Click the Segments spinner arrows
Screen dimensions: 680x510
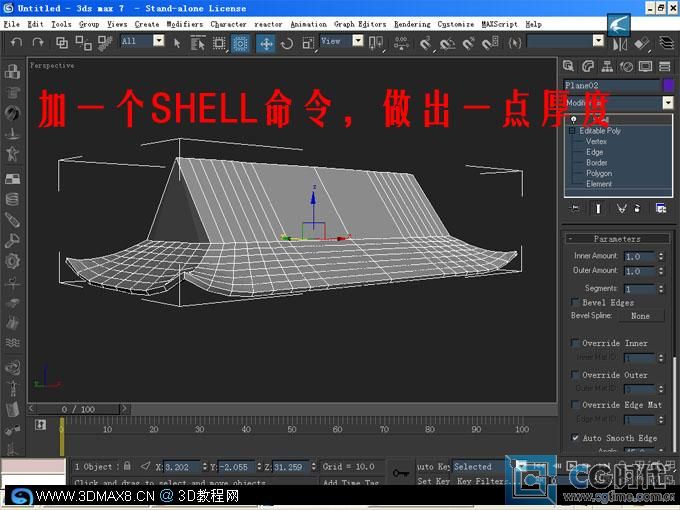click(x=660, y=288)
